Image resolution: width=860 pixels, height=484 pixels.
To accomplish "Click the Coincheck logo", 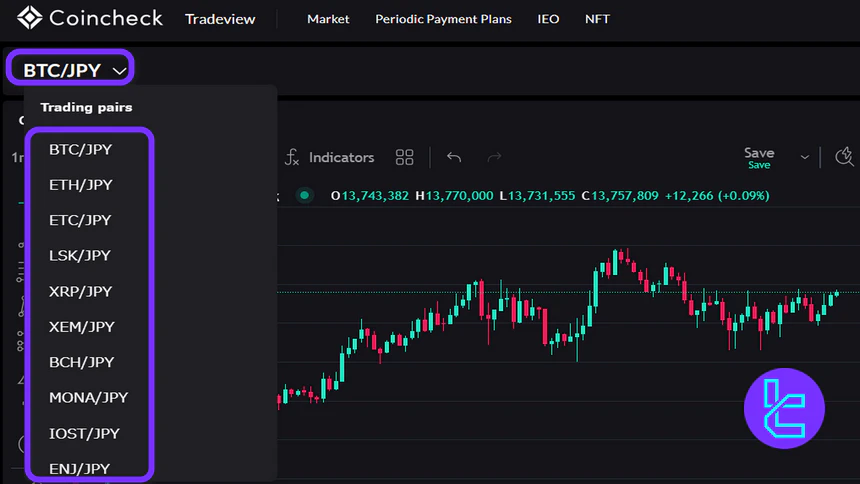I will (x=89, y=18).
